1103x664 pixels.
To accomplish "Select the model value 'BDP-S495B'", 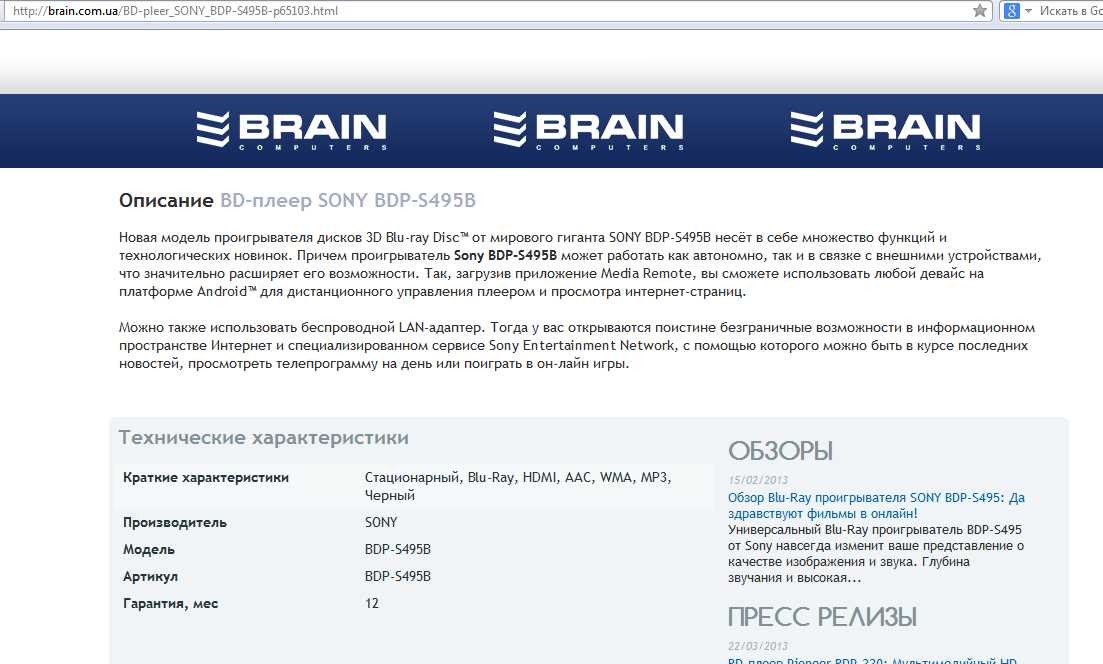I will tap(397, 549).
